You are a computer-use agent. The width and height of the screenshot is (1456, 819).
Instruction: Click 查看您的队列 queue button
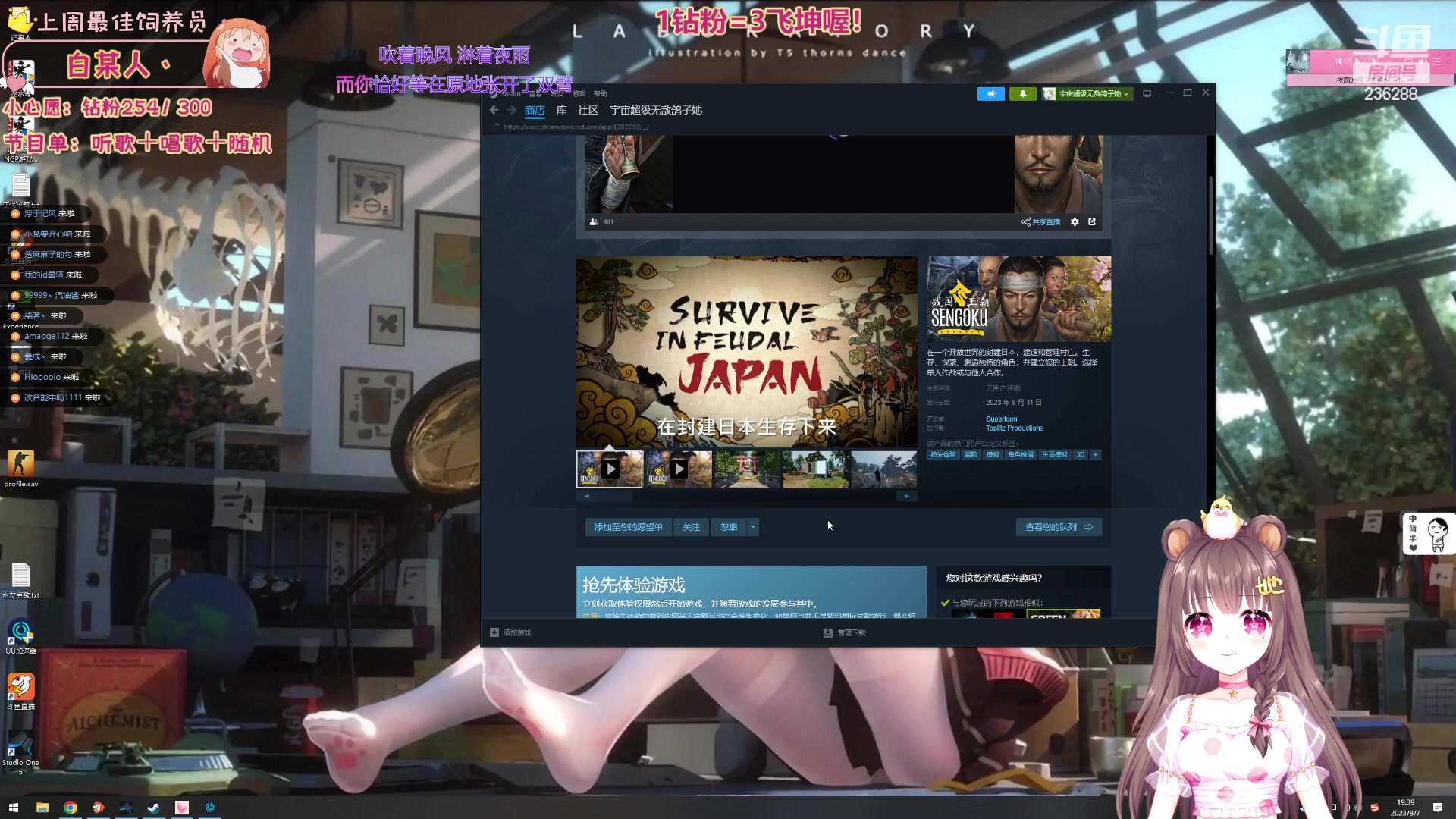[1059, 527]
